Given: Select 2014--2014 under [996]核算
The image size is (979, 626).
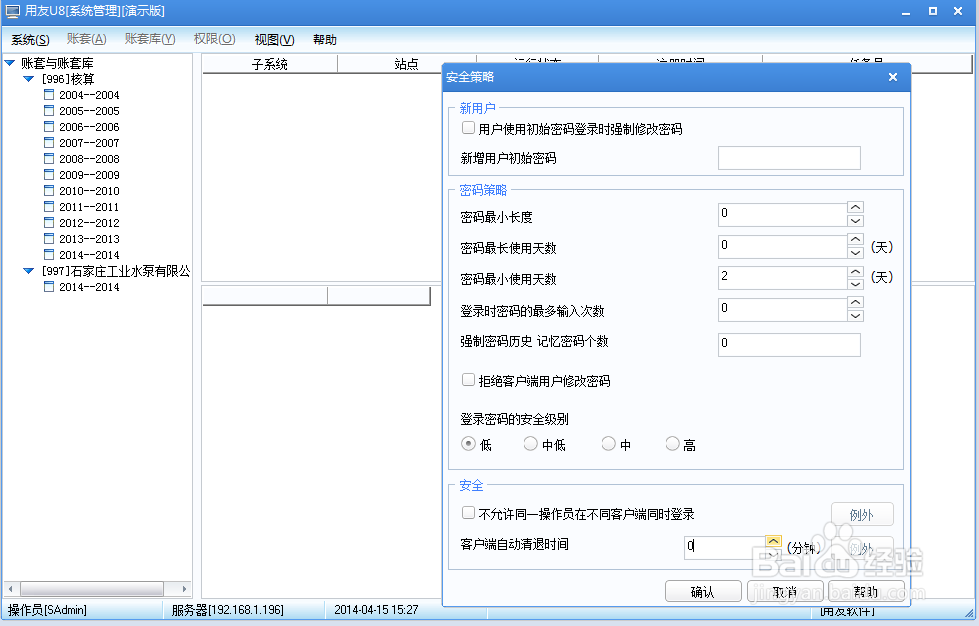Looking at the screenshot, I should 89,255.
